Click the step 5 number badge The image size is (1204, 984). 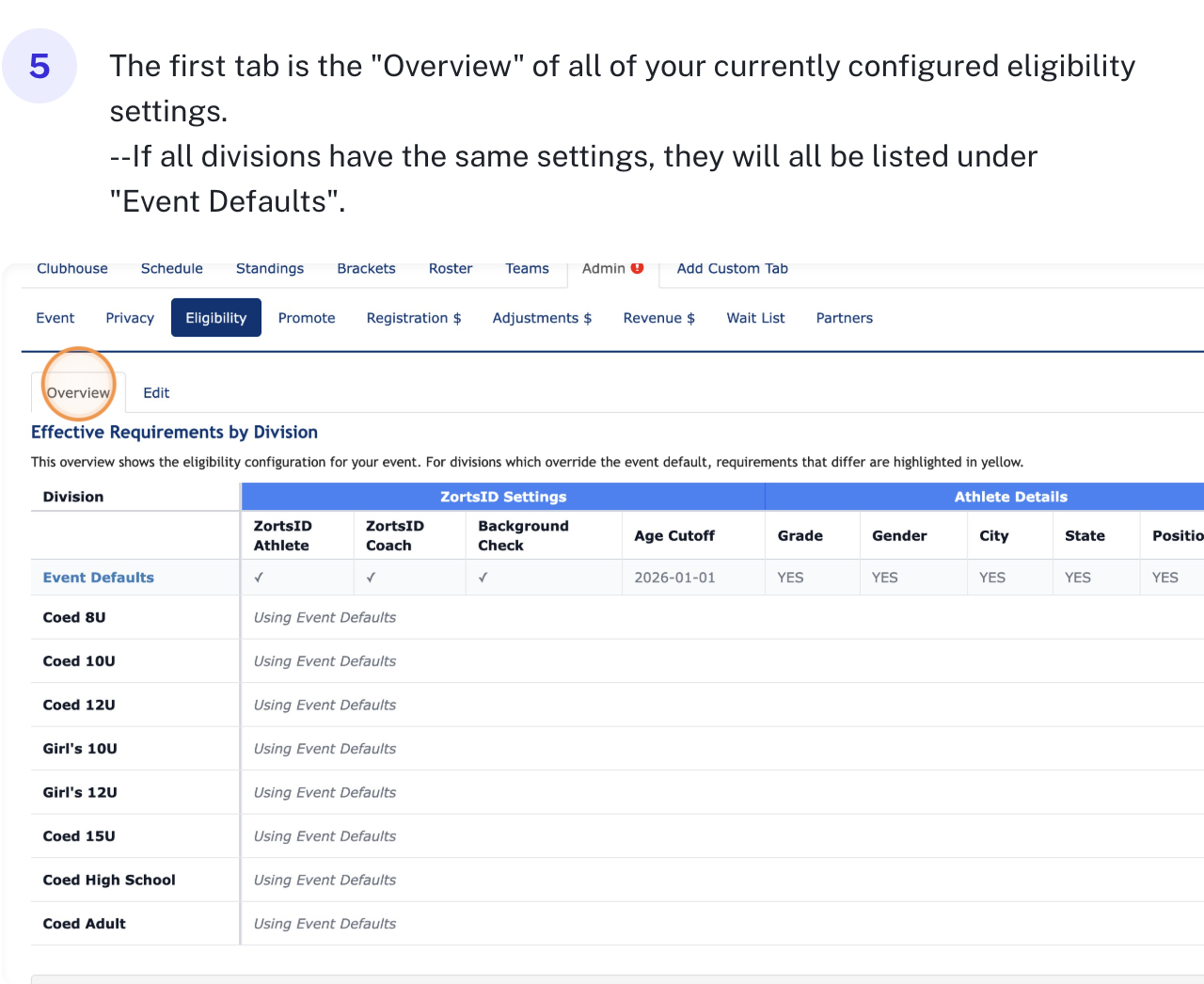[x=40, y=66]
